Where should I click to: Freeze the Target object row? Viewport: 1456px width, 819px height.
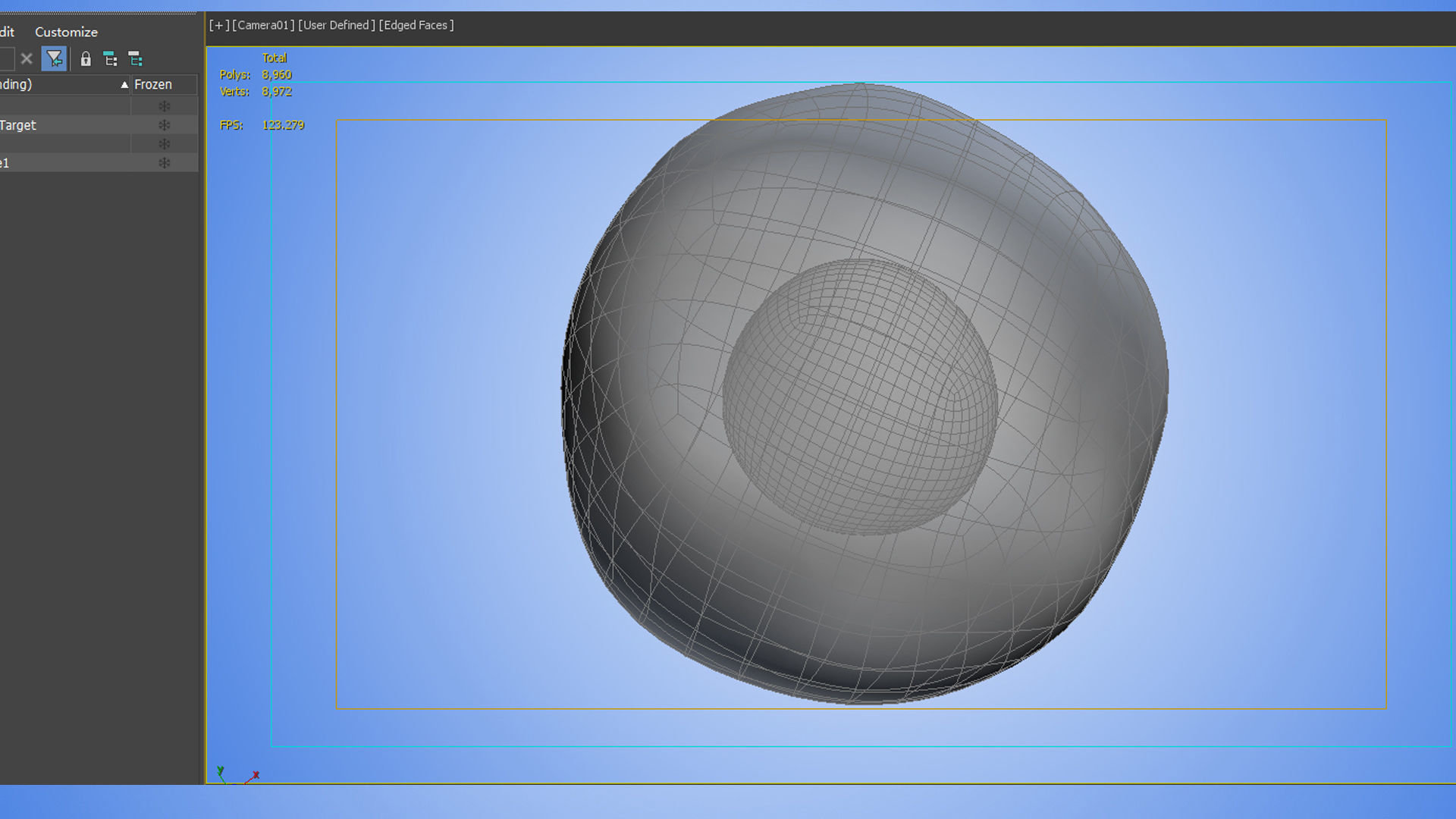tap(164, 125)
